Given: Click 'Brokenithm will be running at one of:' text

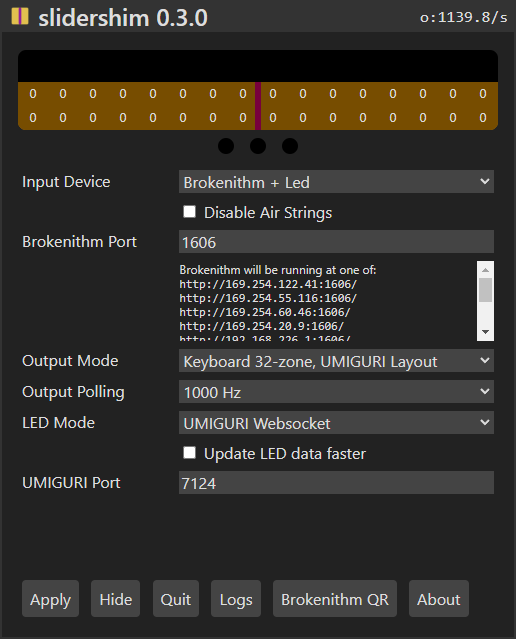Looking at the screenshot, I should 278,270.
